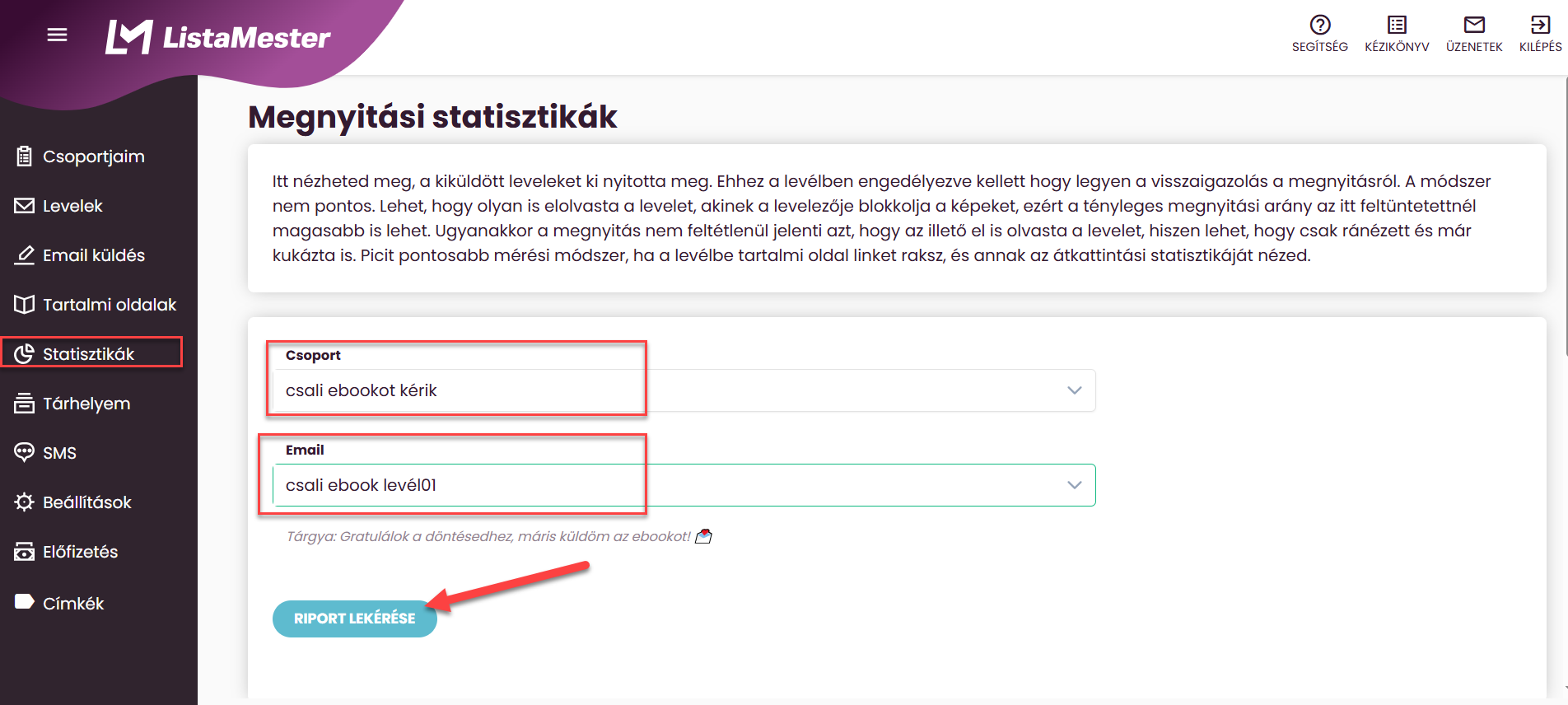
Task: Click the Segítség help icon
Action: pos(1320,25)
